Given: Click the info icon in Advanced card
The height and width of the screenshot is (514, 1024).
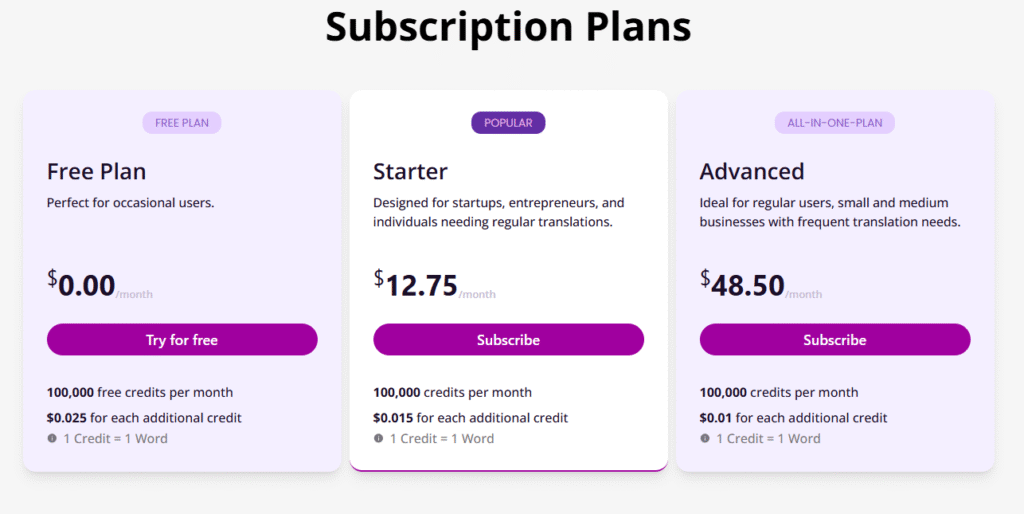Looking at the screenshot, I should coord(705,438).
